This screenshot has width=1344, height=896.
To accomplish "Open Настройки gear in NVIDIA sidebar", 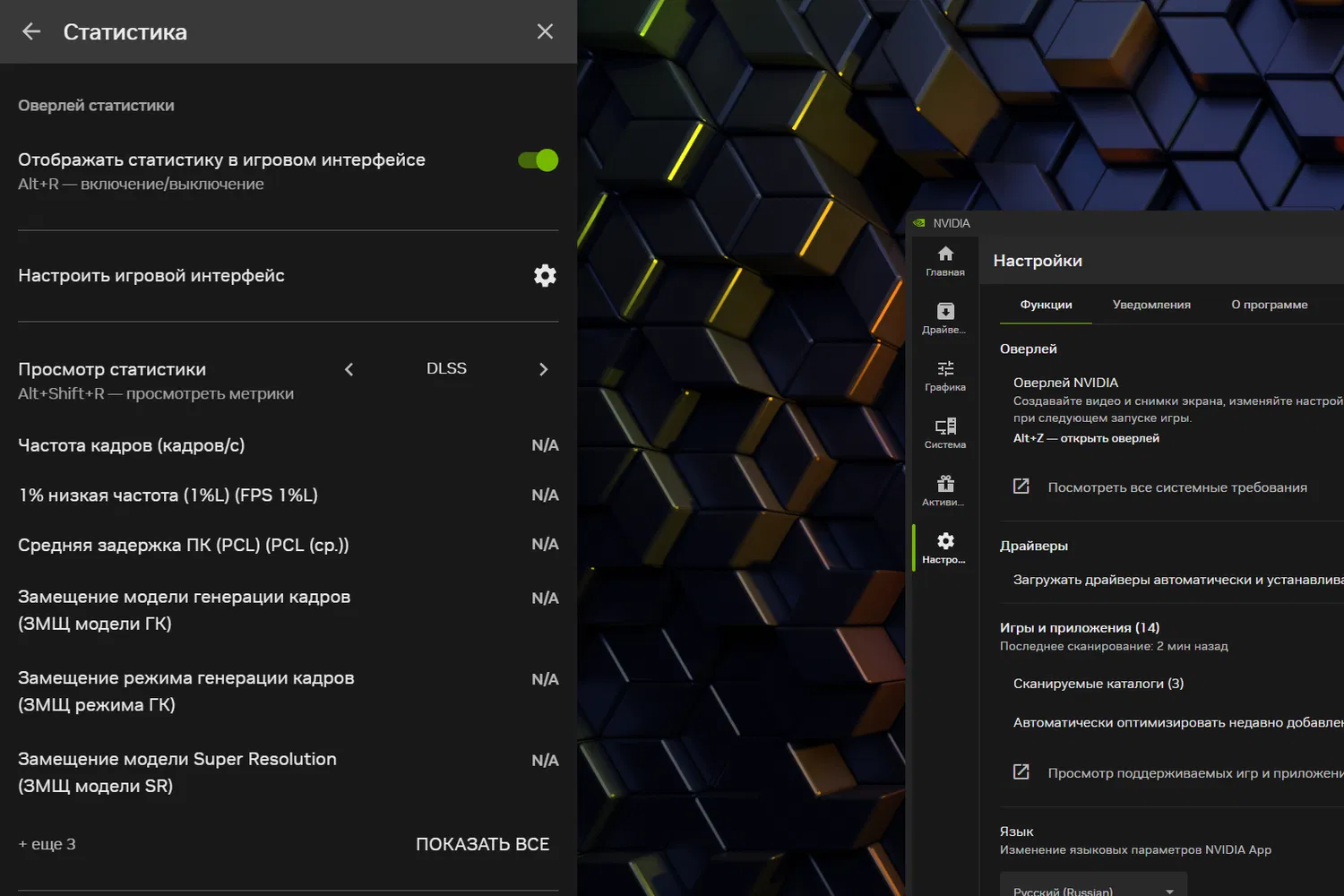I will click(x=945, y=547).
